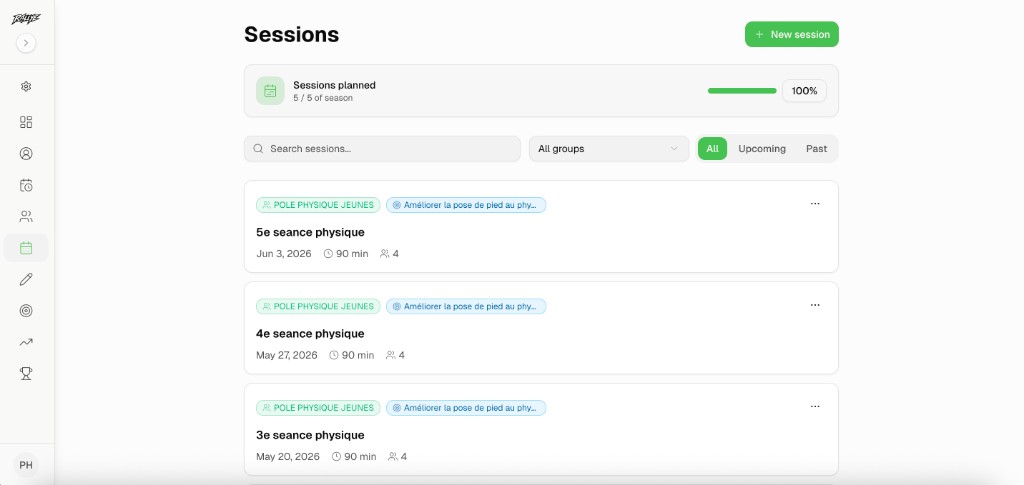
Task: Open the PH user avatar
Action: pos(26,465)
